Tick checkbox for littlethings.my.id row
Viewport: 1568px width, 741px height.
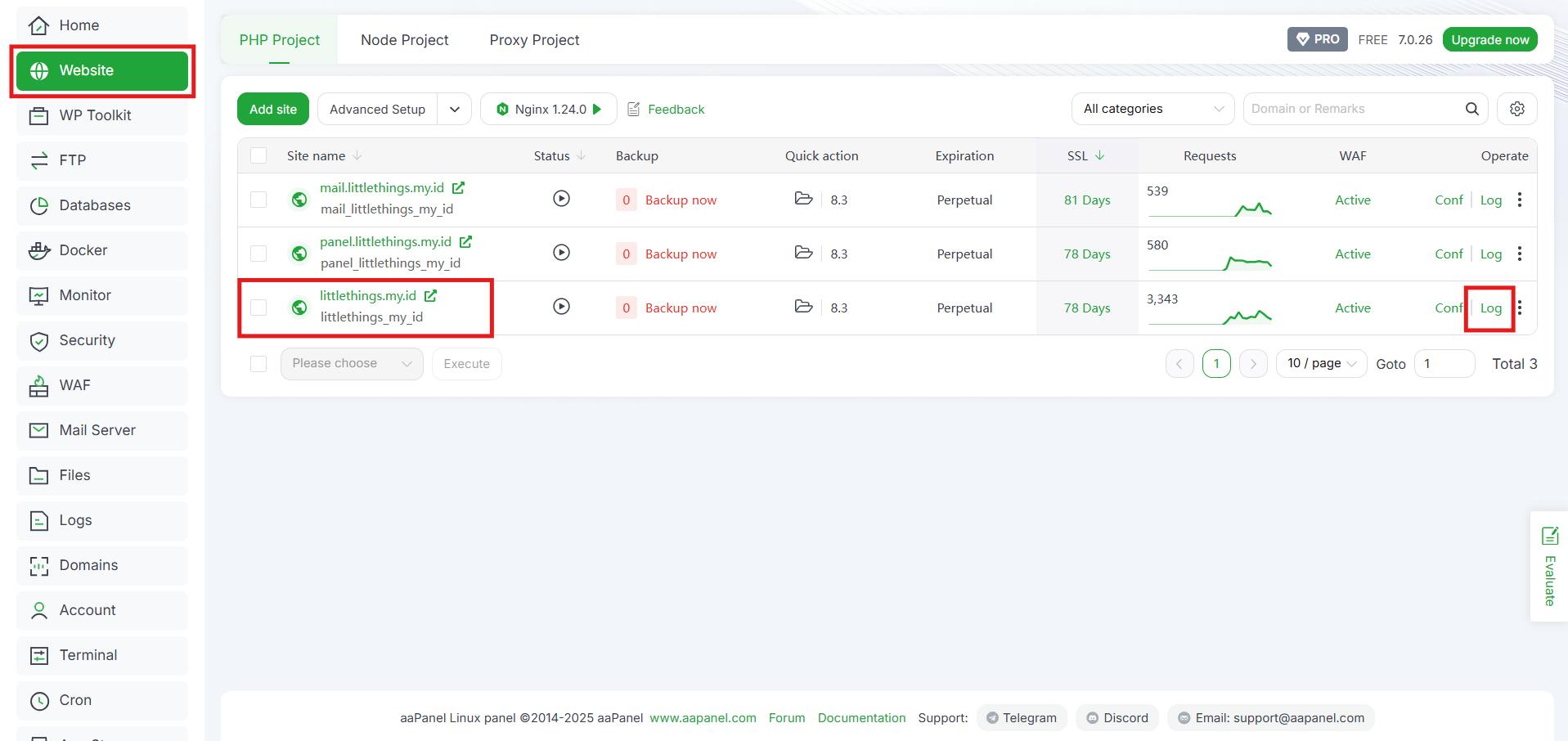[258, 308]
